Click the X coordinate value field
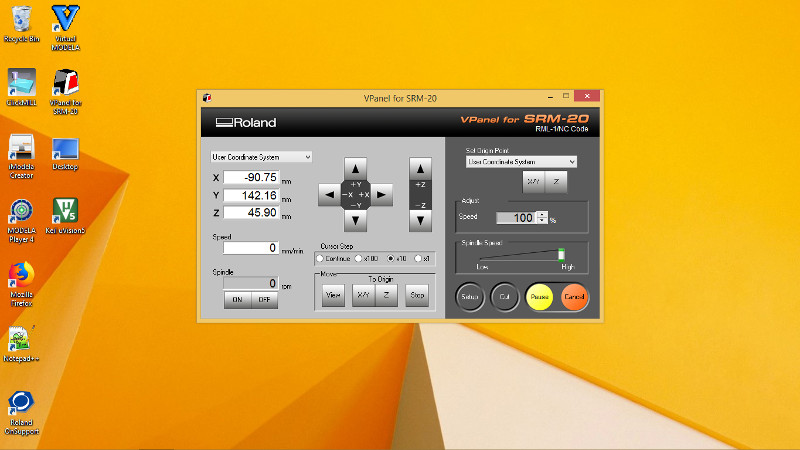The height and width of the screenshot is (450, 800). (x=252, y=178)
